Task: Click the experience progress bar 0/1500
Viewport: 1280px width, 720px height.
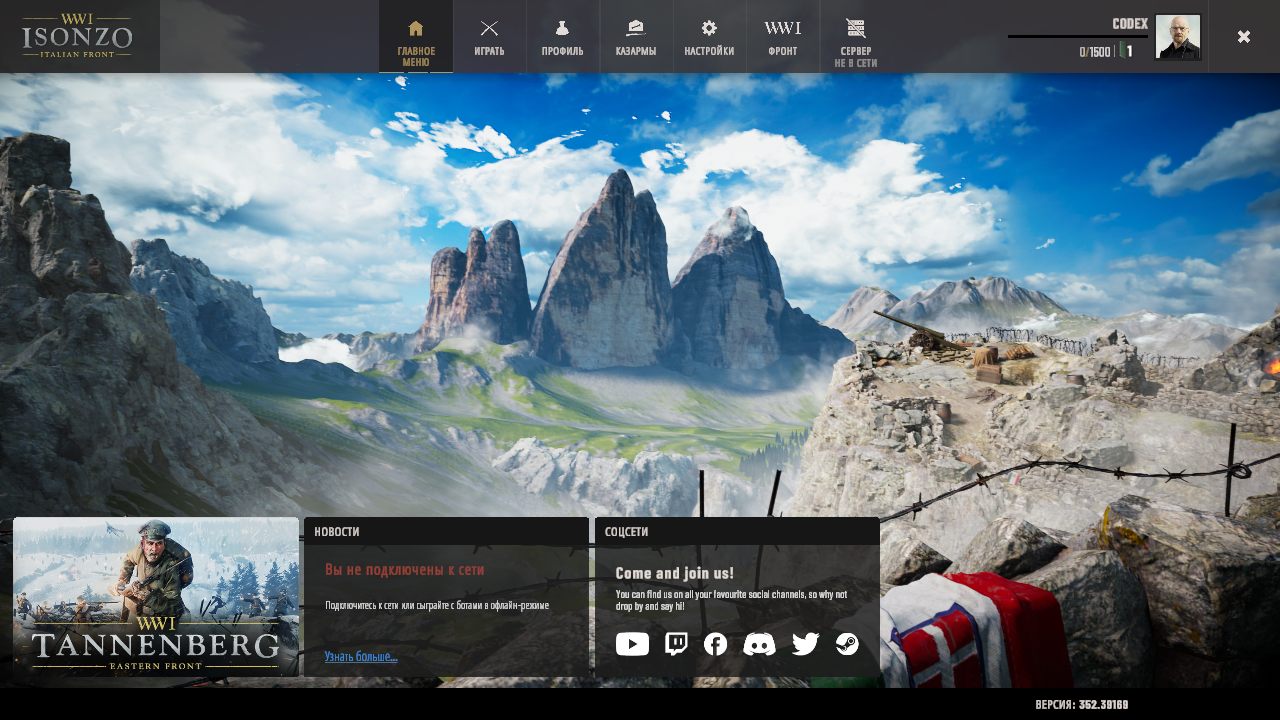Action: tap(1077, 36)
